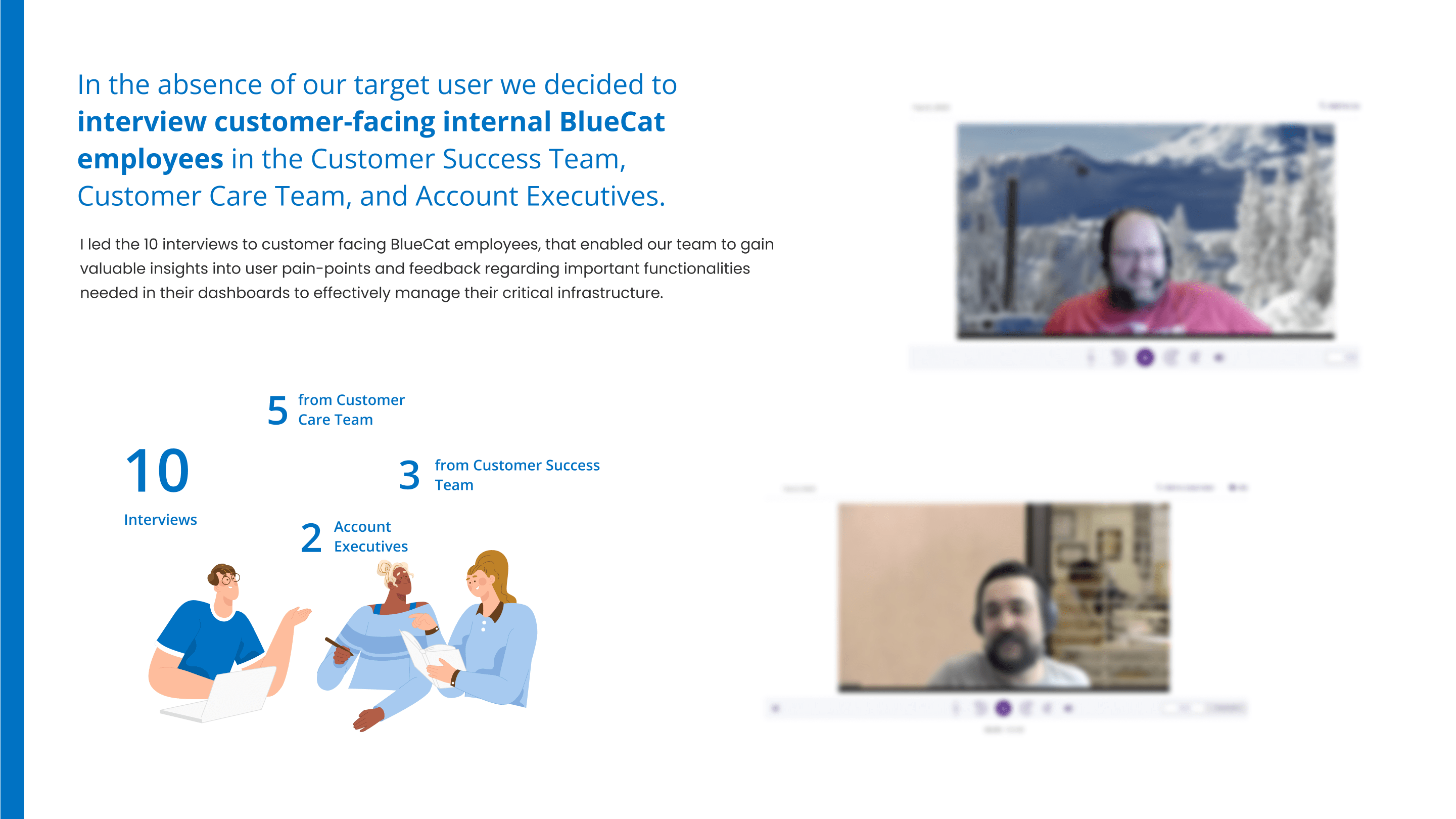This screenshot has width=1456, height=819.
Task: Click icon directly right of upper player's purple button
Action: (x=1170, y=357)
